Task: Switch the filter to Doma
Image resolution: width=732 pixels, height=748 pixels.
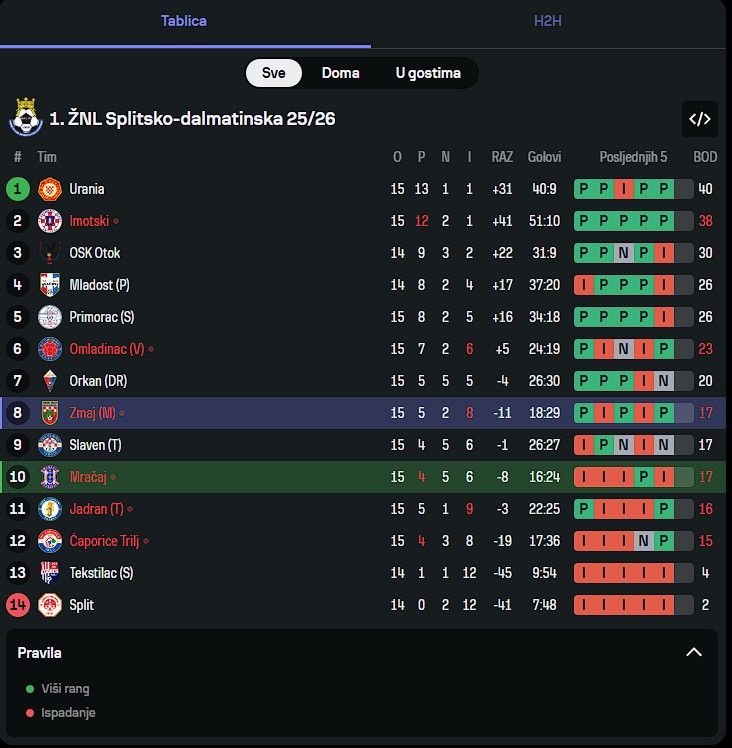Action: coord(341,73)
